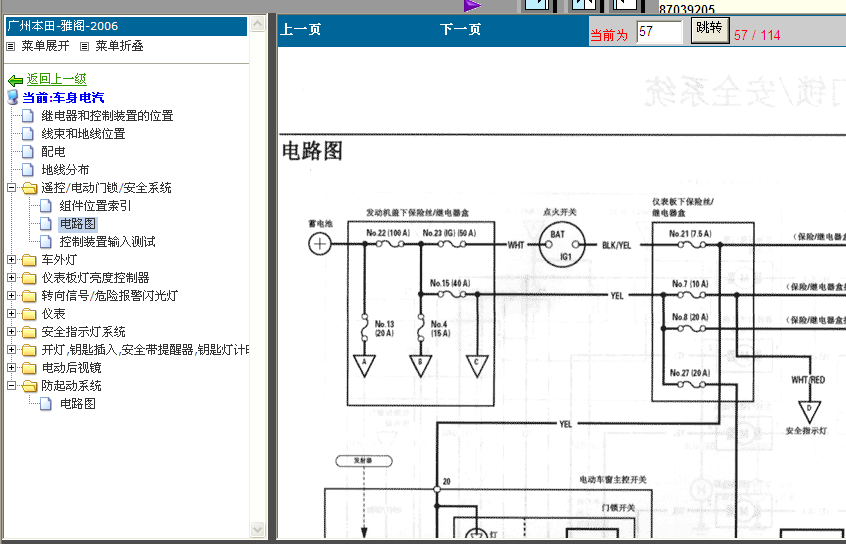Click folder icon of 开灯,钥匙插入 item

[29, 351]
